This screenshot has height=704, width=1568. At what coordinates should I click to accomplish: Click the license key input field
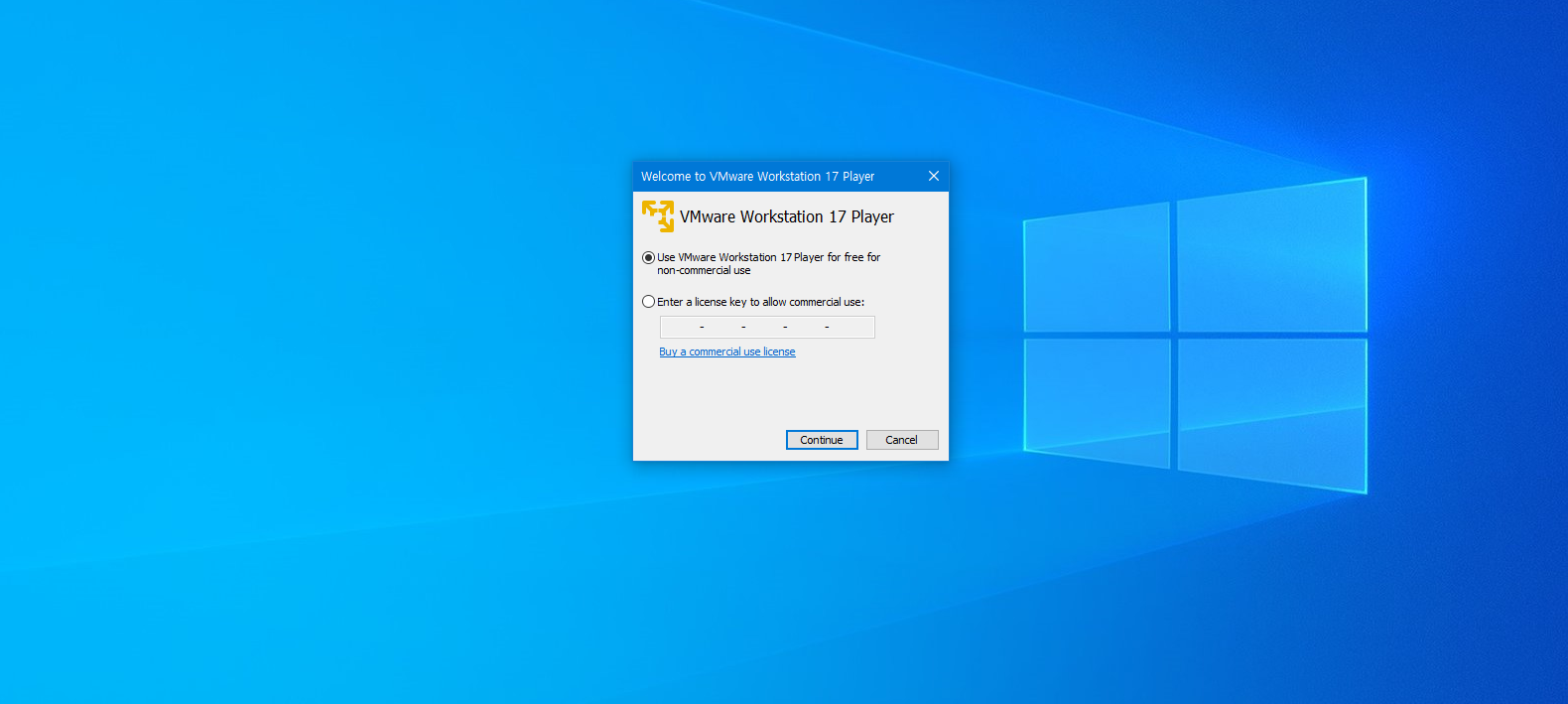[x=767, y=327]
